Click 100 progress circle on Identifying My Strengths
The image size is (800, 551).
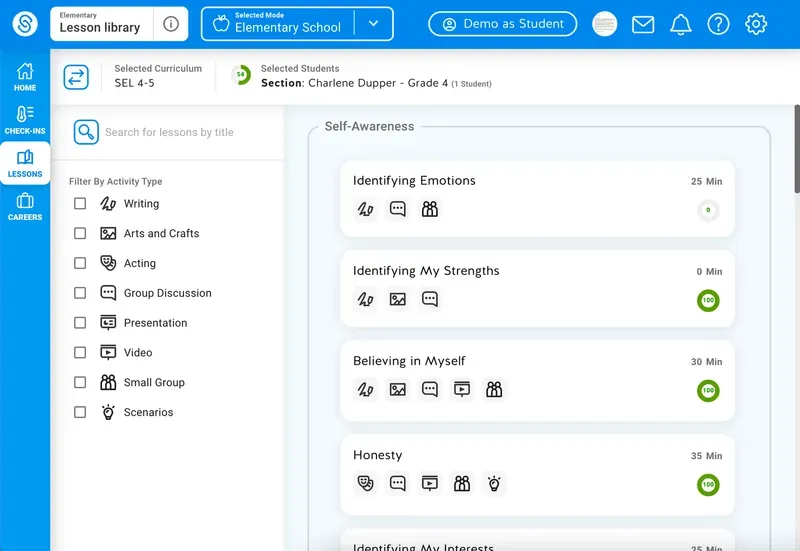708,300
